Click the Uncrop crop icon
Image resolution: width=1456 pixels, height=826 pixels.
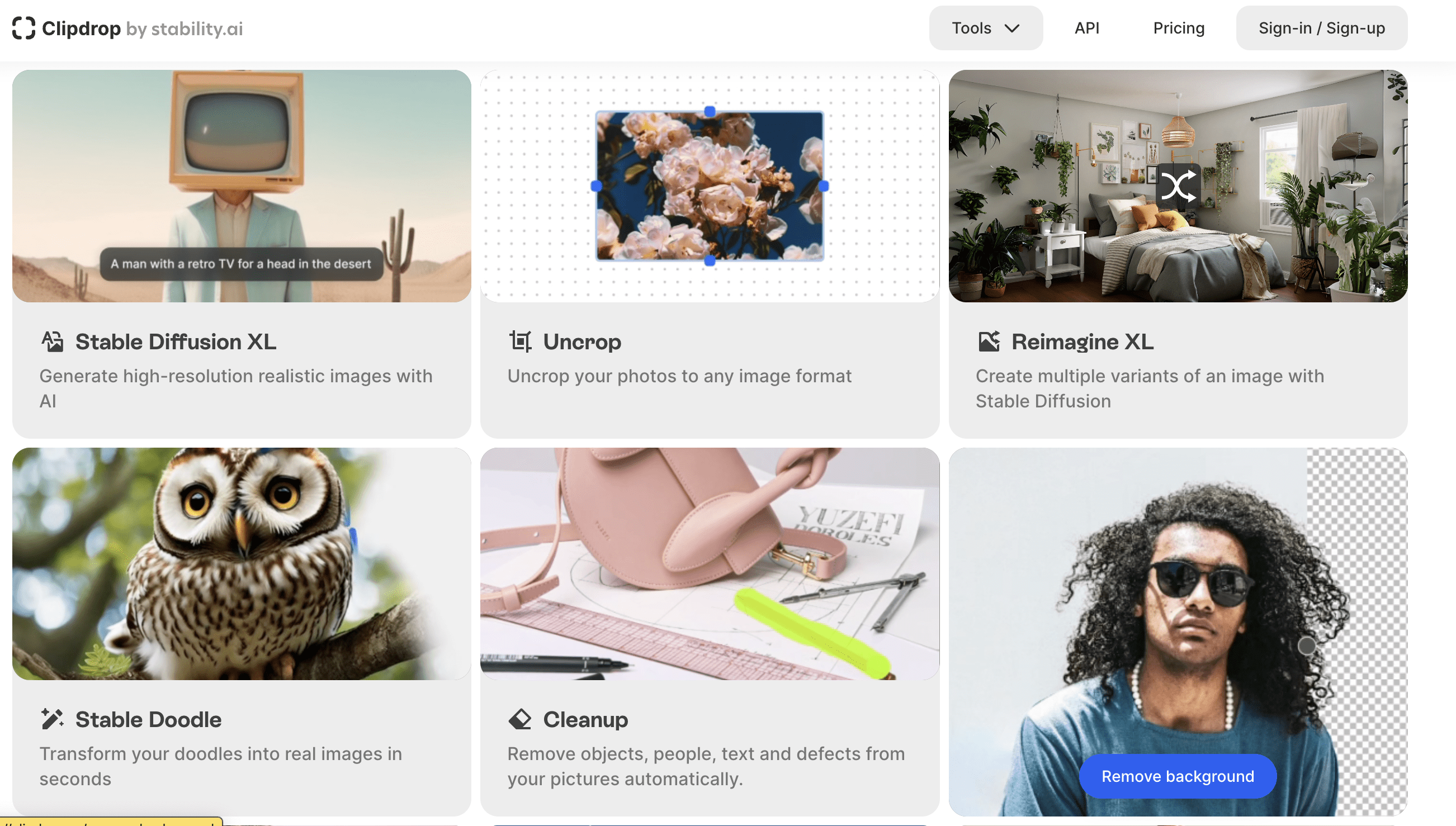tap(521, 341)
